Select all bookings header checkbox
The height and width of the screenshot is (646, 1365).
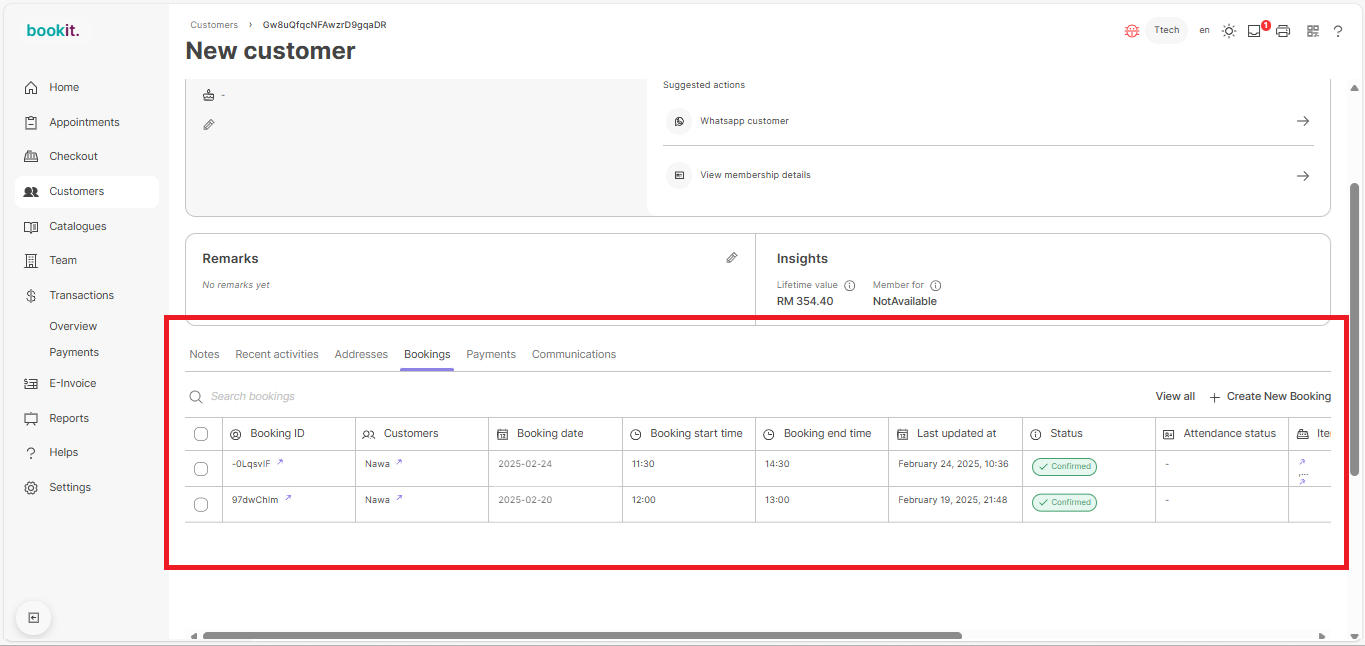[x=201, y=434]
